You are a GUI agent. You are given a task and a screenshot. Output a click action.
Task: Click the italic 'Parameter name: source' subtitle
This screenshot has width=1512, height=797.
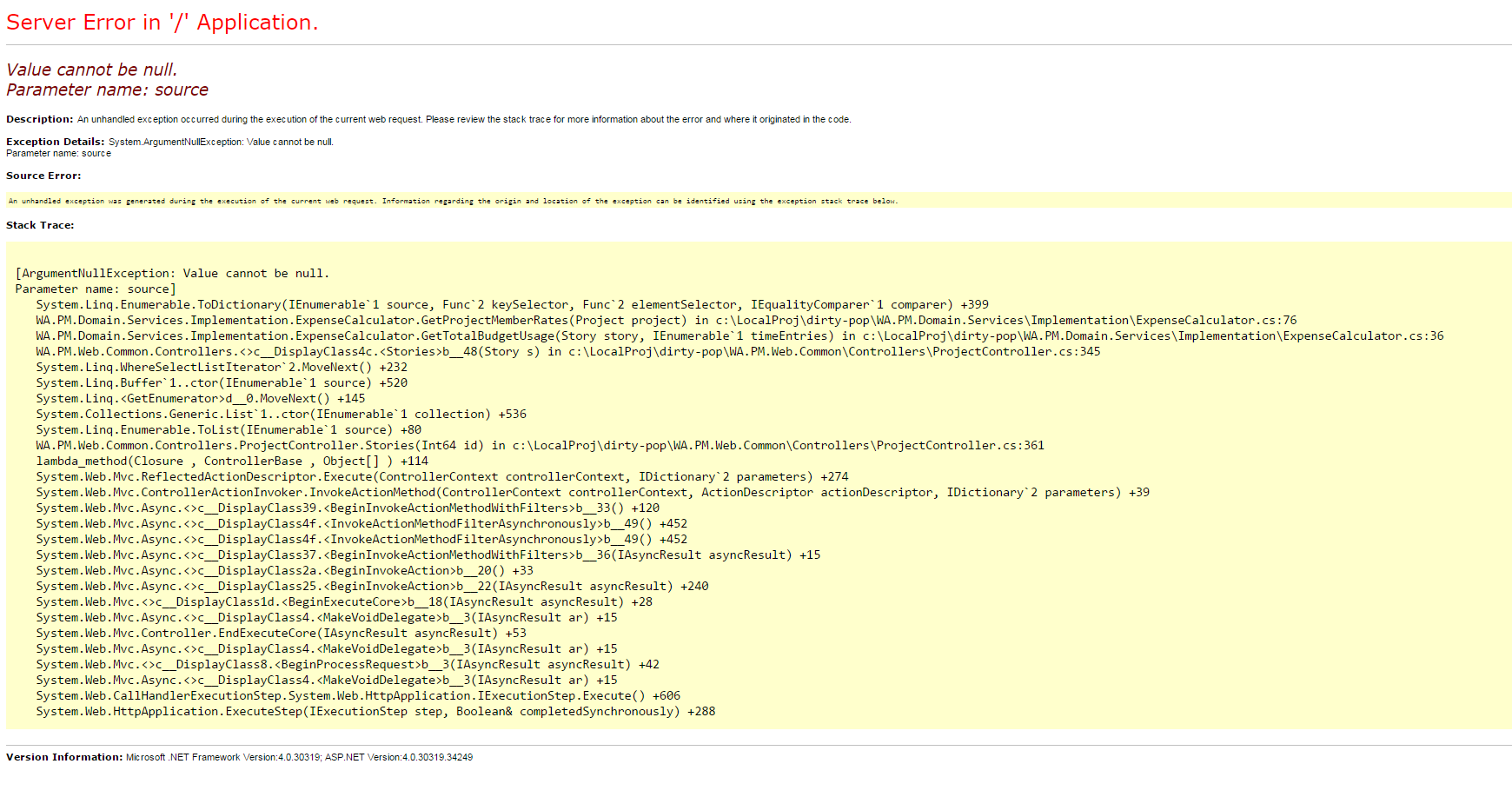pos(107,90)
